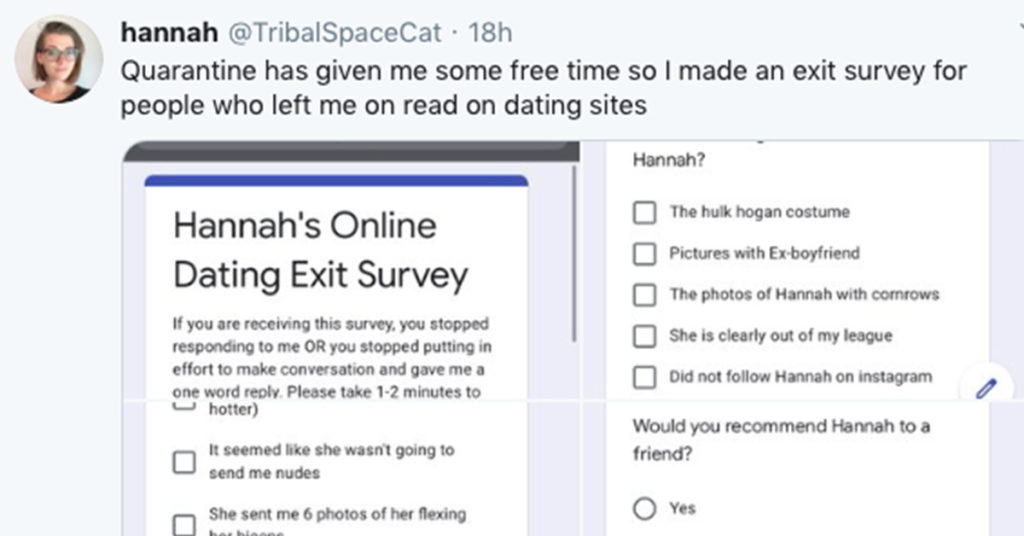This screenshot has width=1024, height=536.
Task: Open the tweet options chevron at top right
Action: tap(1020, 27)
